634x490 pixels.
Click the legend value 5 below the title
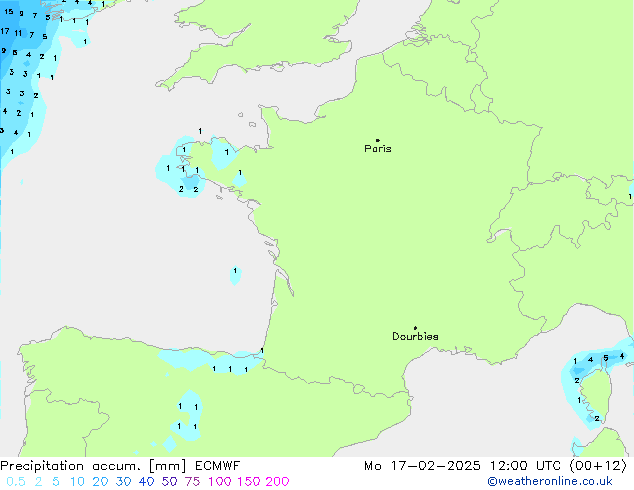tap(56, 482)
